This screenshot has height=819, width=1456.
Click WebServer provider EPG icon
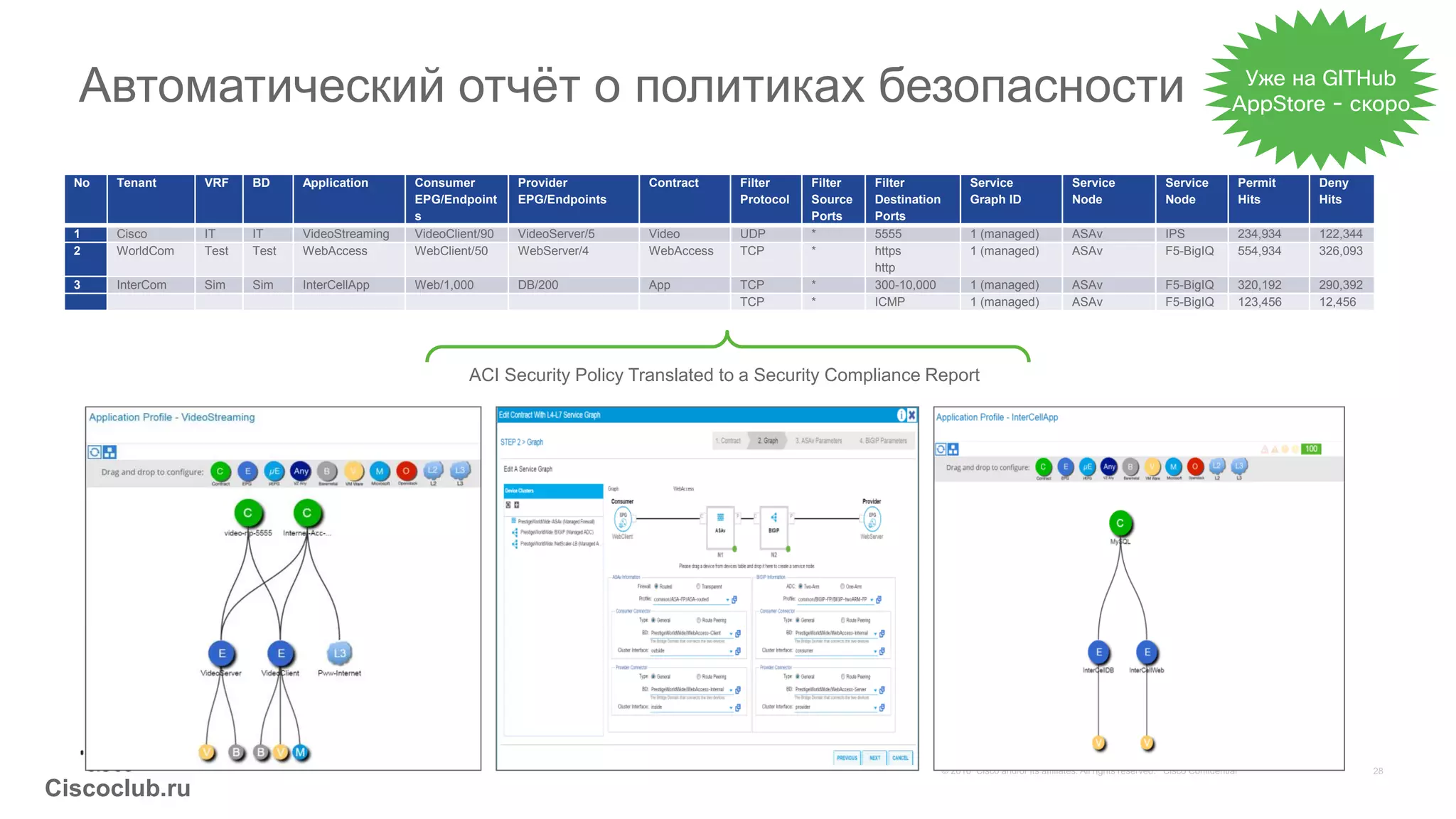point(872,520)
